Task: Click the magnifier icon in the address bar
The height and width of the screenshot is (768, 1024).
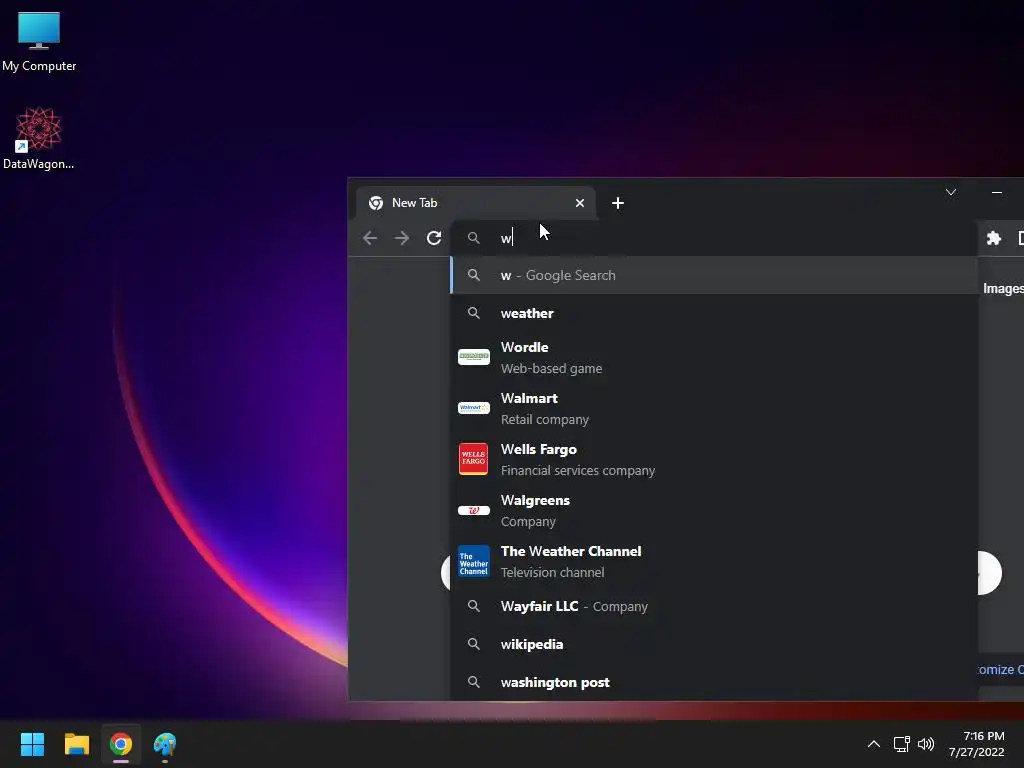Action: coord(473,238)
